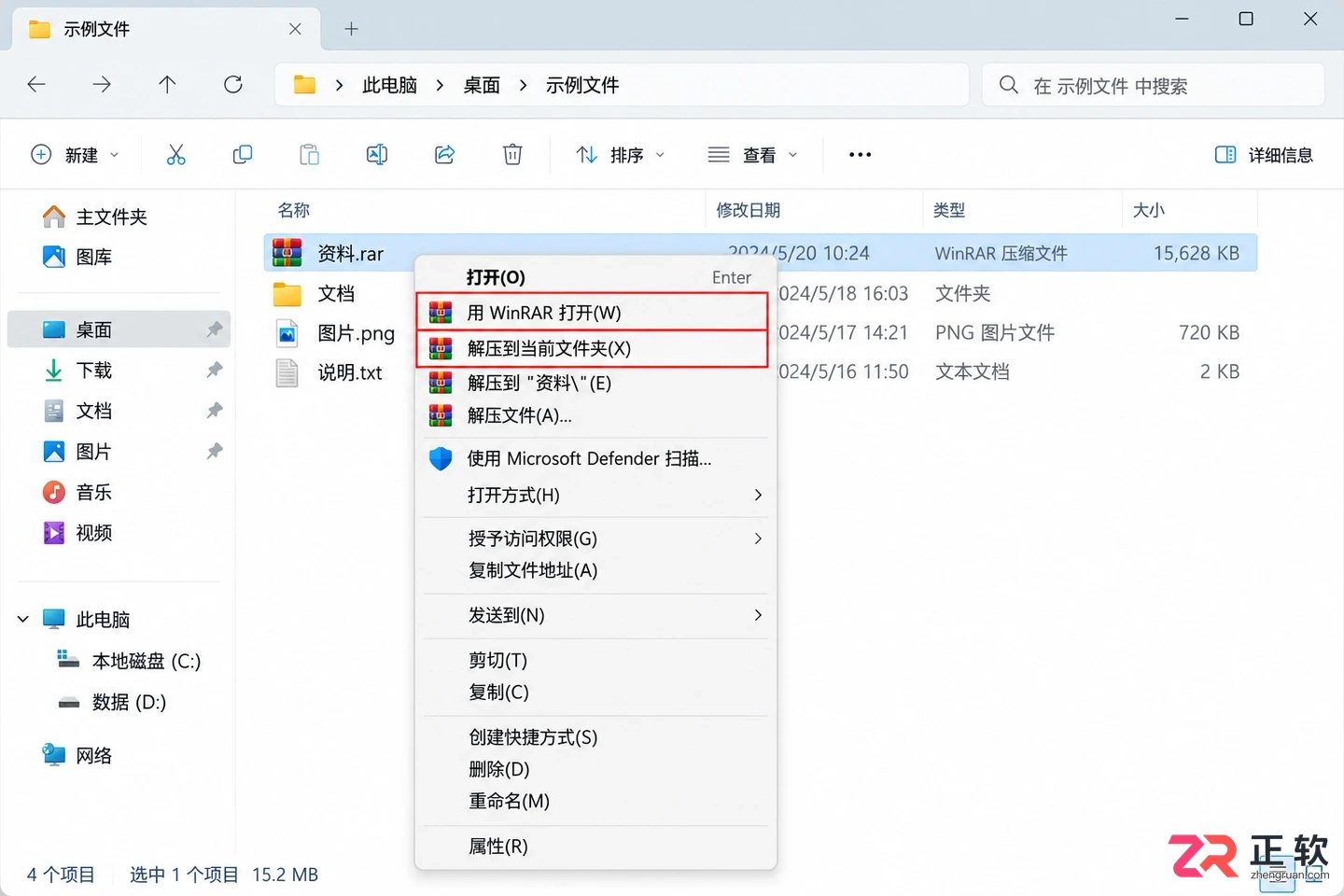Sort by 大小 column header
The width and height of the screenshot is (1344, 896).
point(1148,210)
